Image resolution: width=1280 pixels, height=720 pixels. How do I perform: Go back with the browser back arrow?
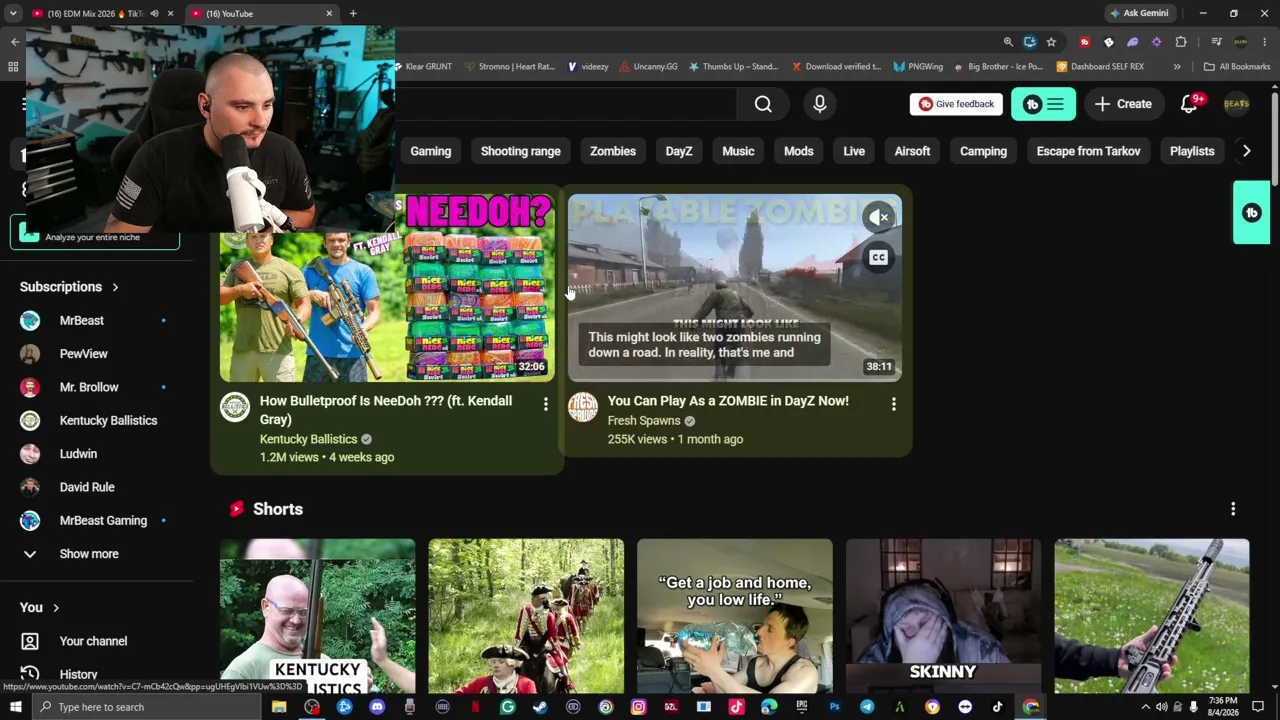pyautogui.click(x=14, y=42)
